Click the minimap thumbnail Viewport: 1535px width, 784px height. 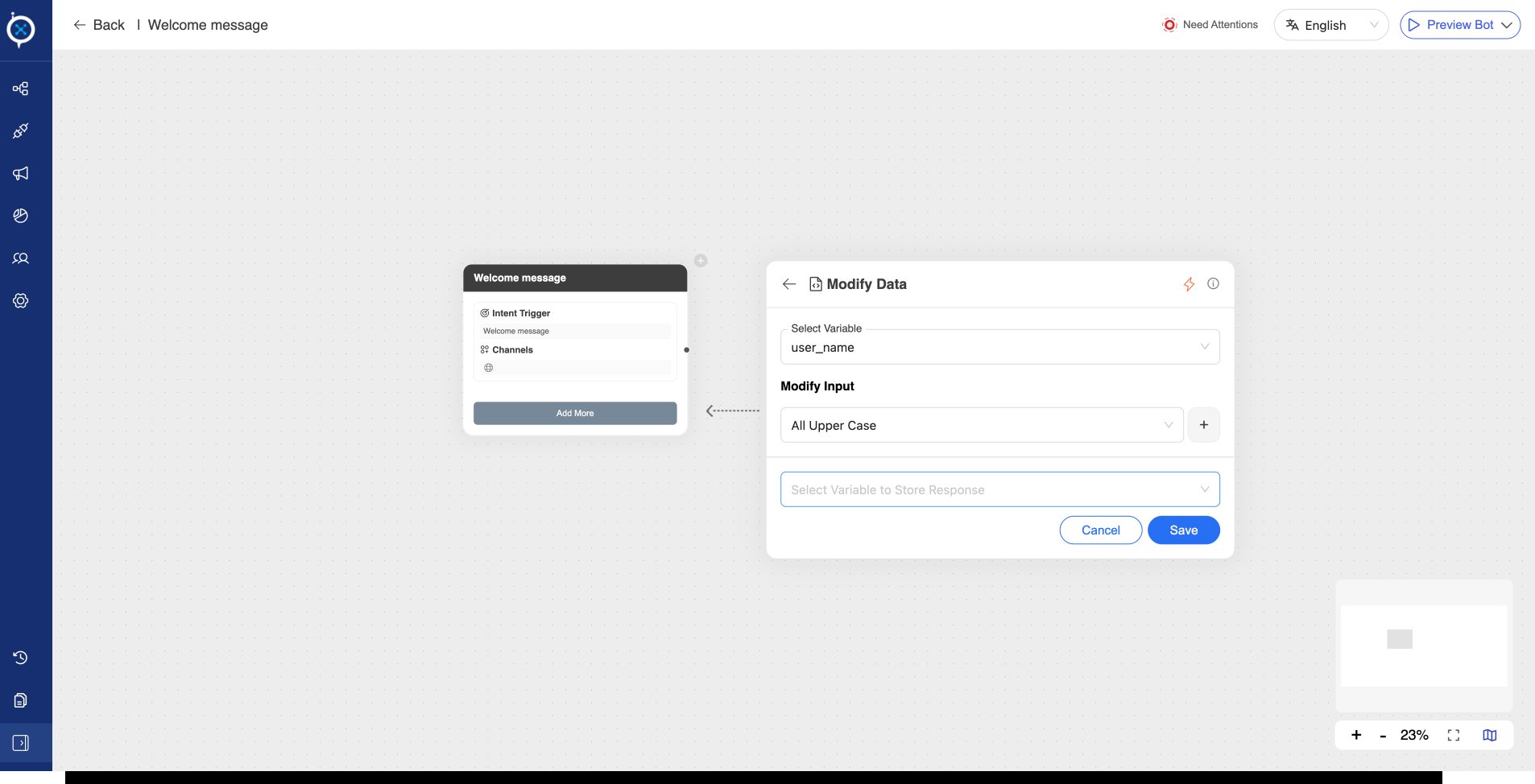coord(1424,646)
